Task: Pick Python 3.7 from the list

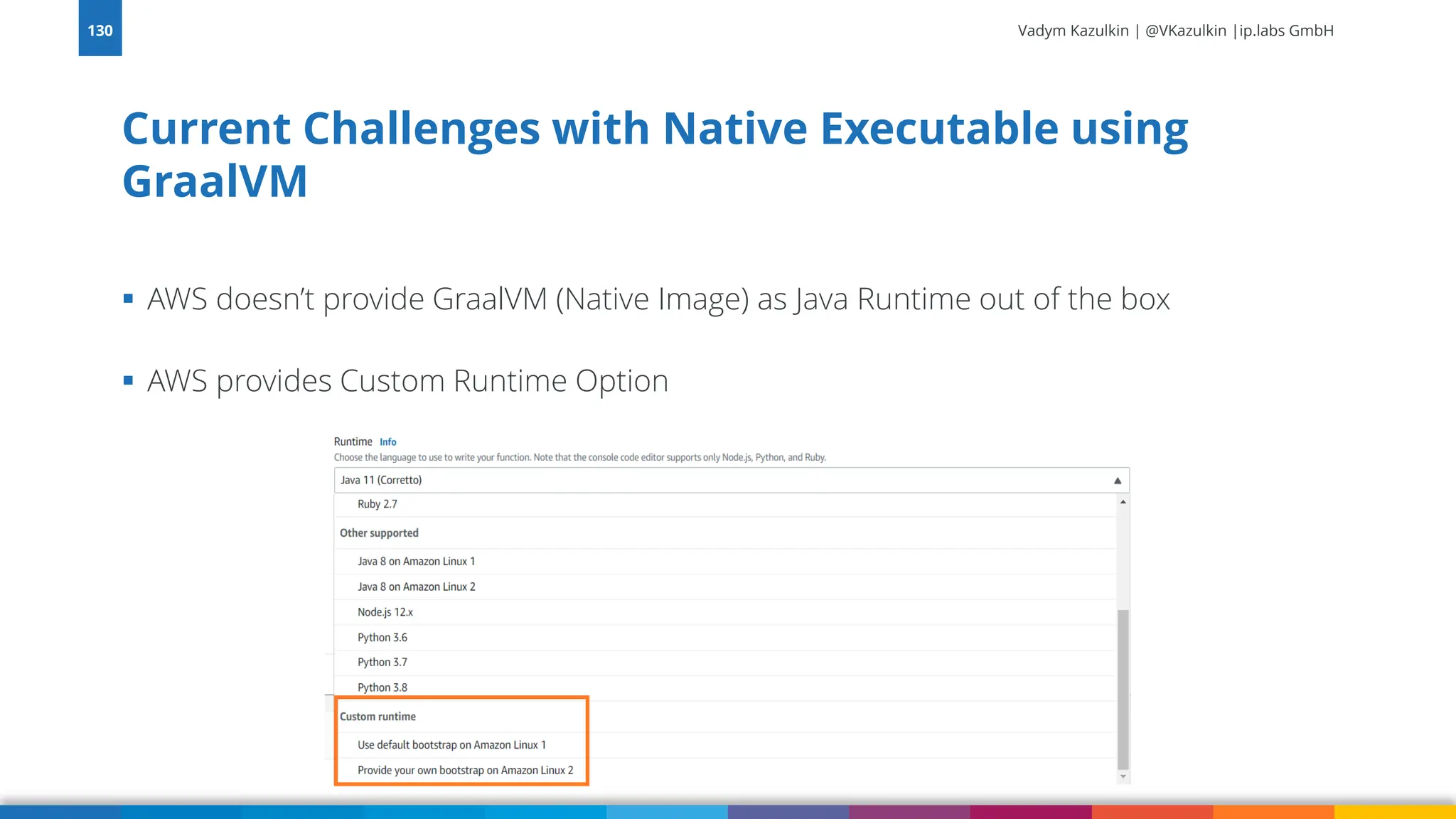Action: 382,663
